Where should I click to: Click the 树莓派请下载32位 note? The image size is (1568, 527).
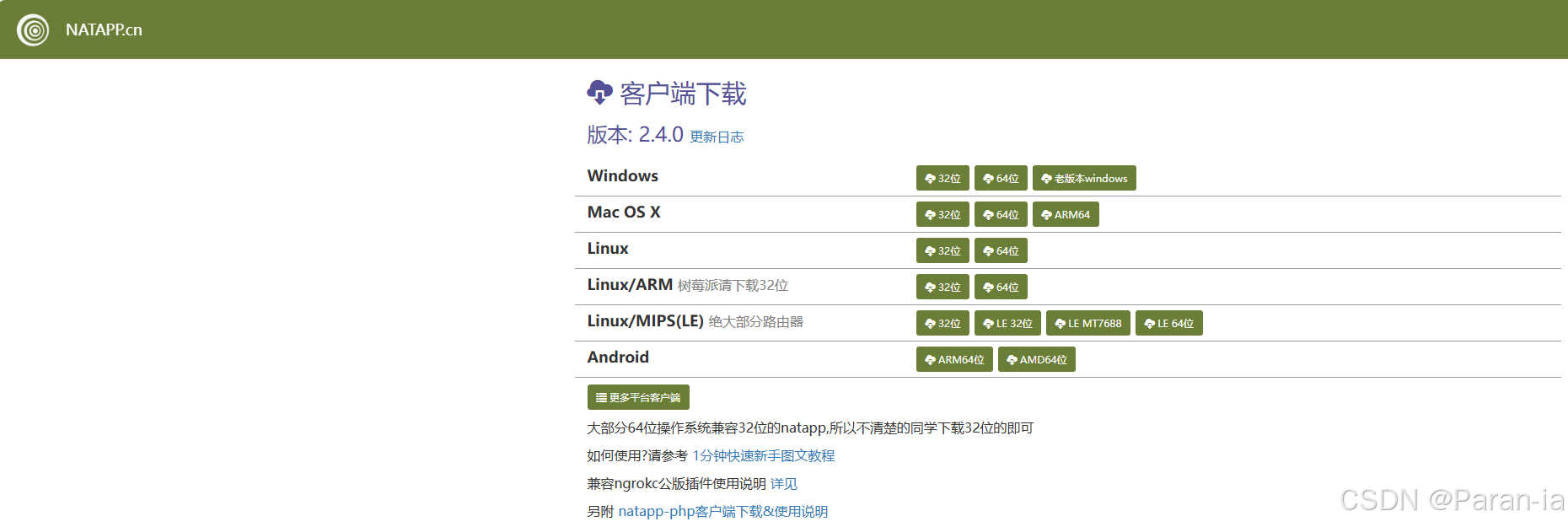pos(733,285)
